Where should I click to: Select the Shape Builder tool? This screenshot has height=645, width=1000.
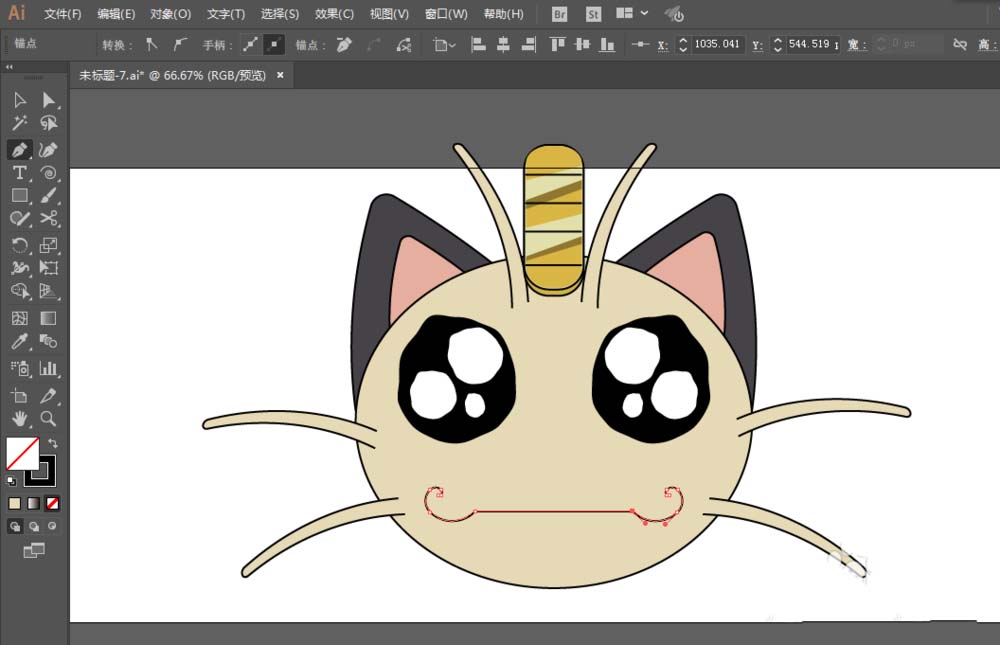[20, 291]
